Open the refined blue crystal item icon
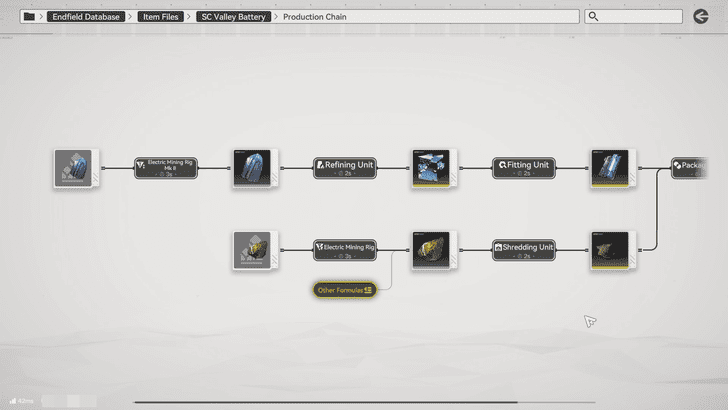Image resolution: width=728 pixels, height=410 pixels. (432, 168)
